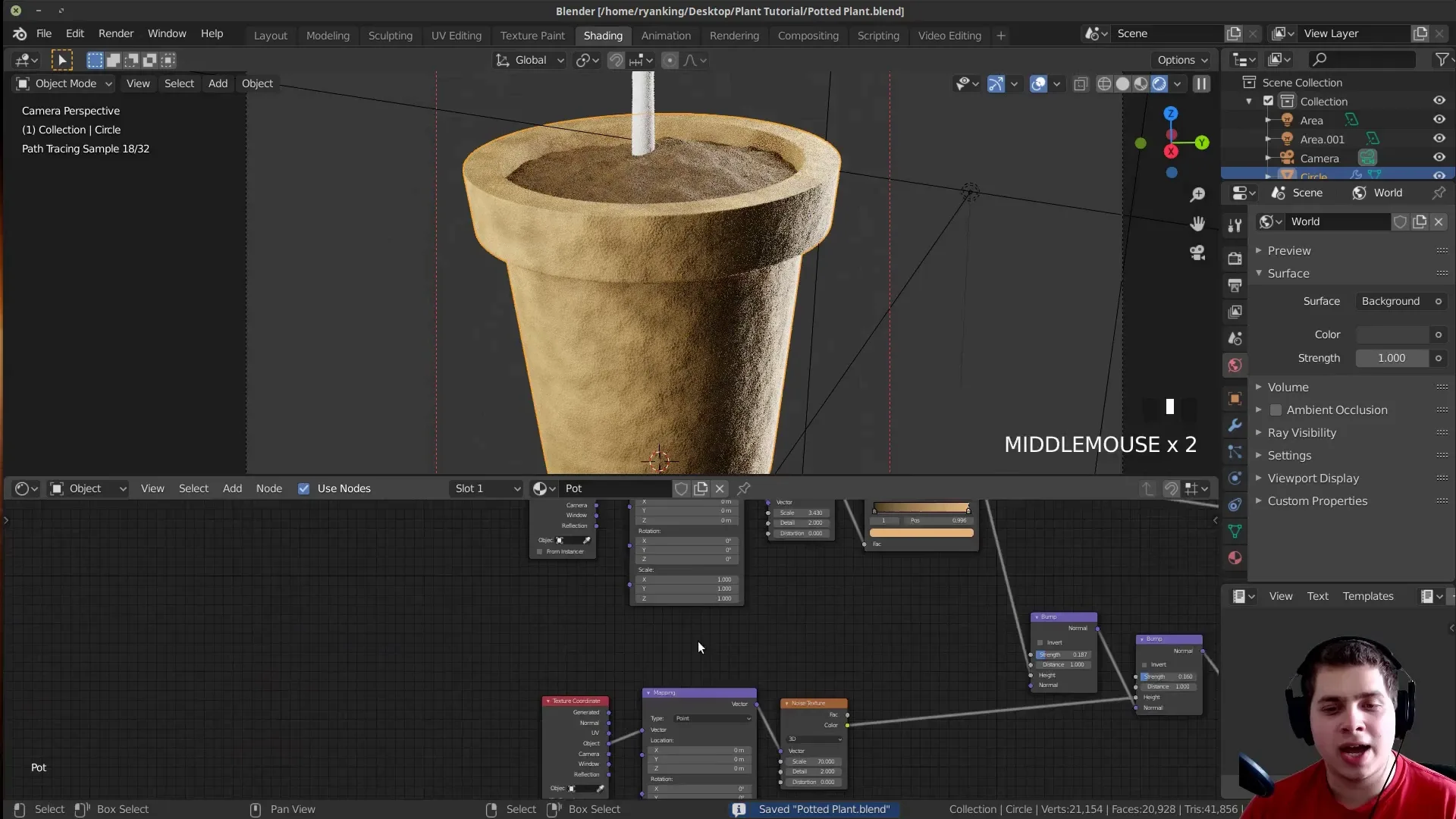Switch viewport to Wireframe shading mode
The height and width of the screenshot is (819, 1456).
[1104, 83]
